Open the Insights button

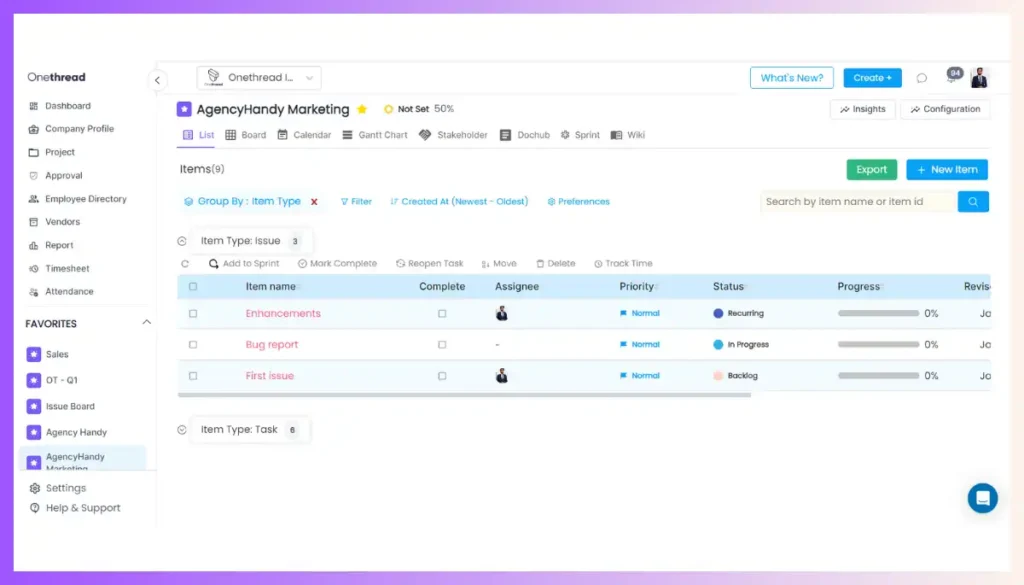point(863,109)
